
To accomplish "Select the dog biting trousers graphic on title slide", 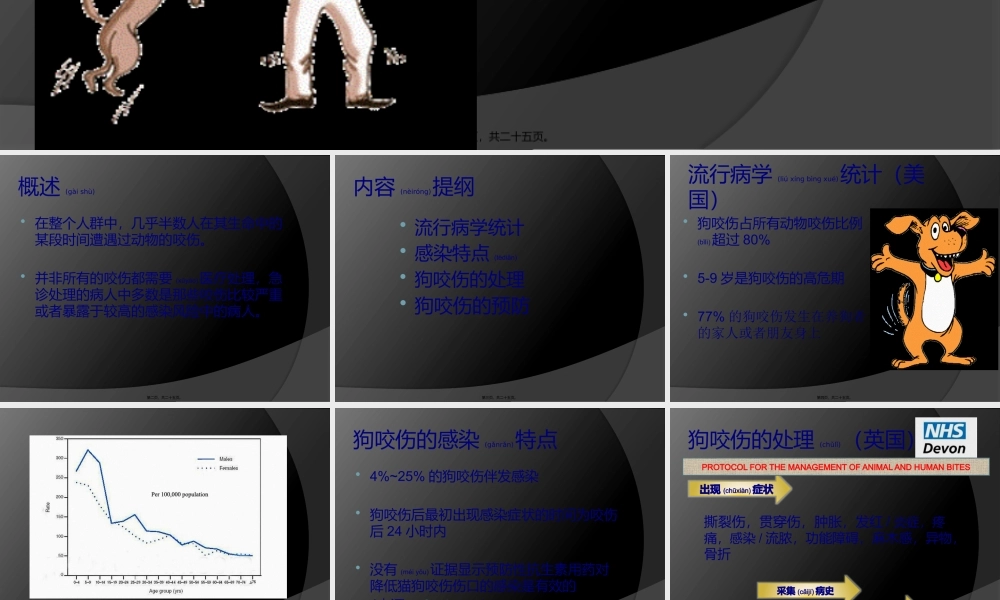I will point(120,40).
